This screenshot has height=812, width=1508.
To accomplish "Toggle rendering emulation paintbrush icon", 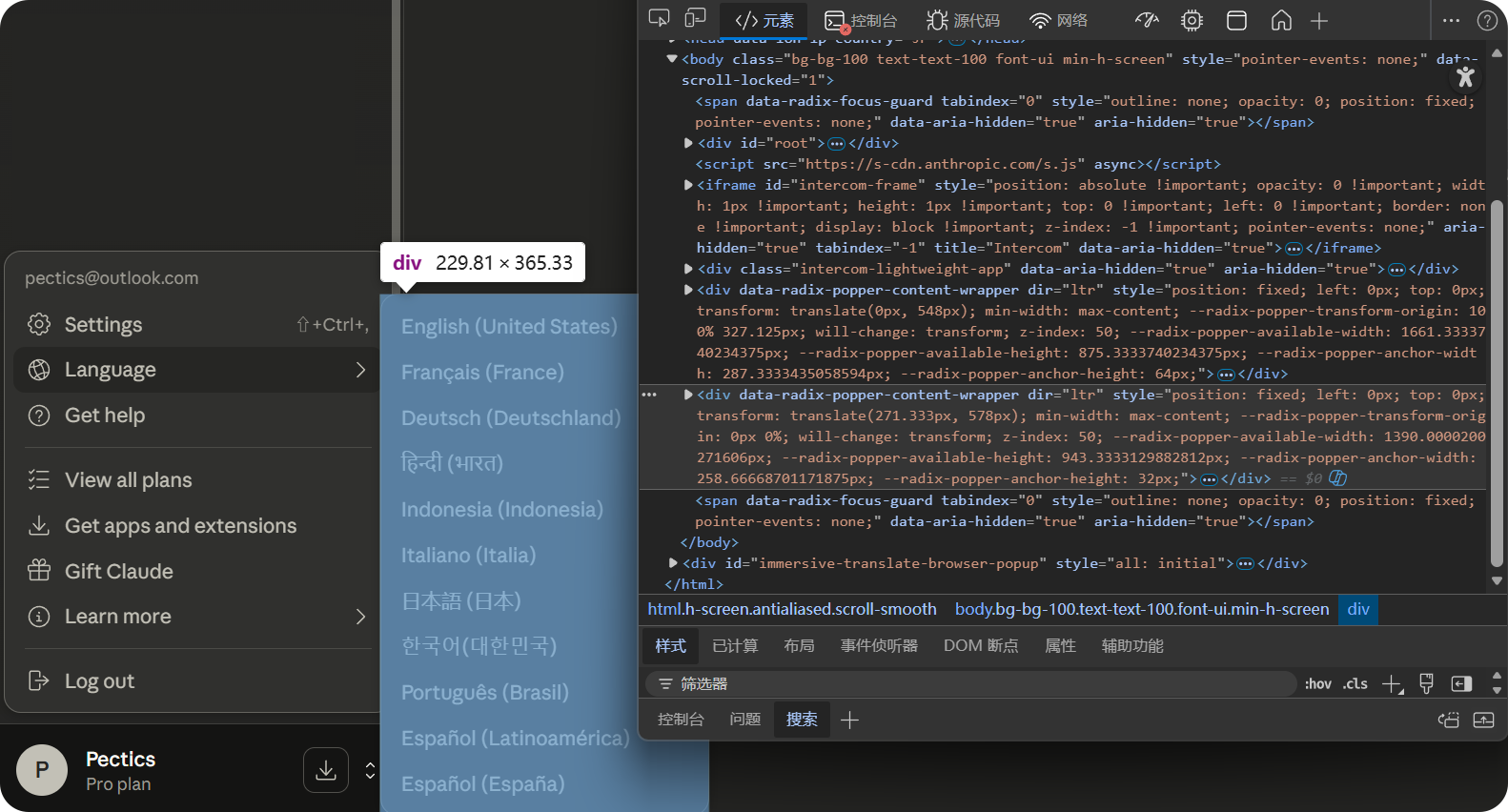I will click(1427, 683).
